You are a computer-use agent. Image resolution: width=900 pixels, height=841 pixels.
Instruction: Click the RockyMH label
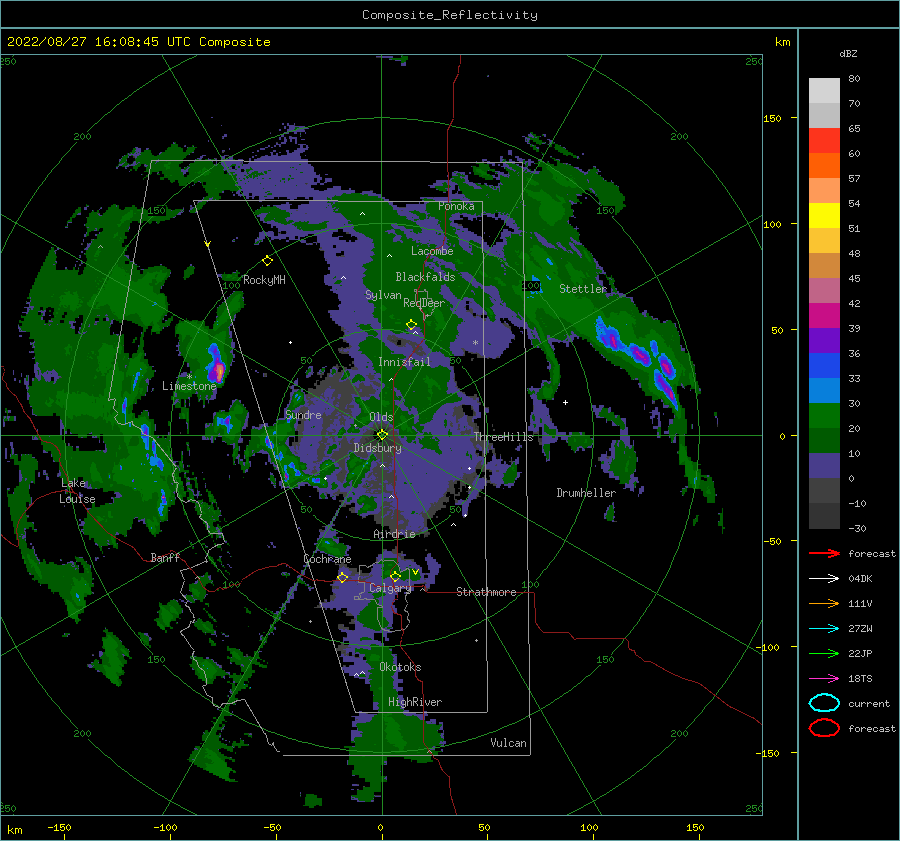tap(264, 280)
